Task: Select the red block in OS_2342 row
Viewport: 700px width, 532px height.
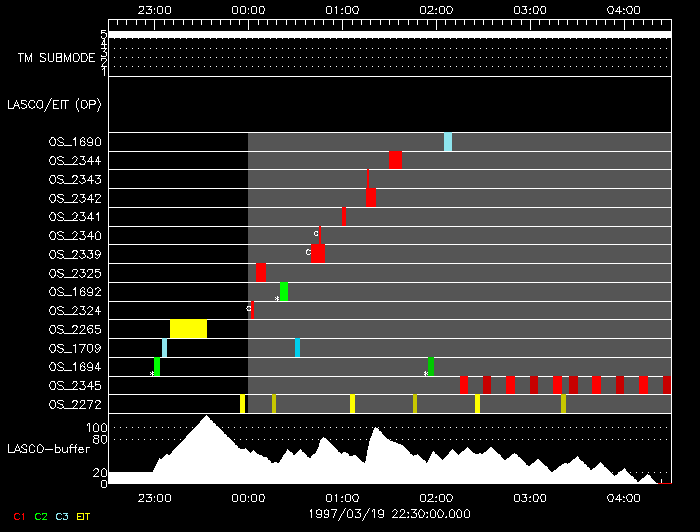Action: (371, 198)
